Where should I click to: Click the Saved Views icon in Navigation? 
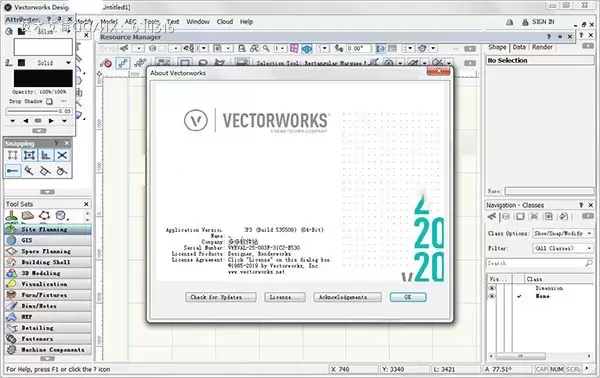tap(549, 217)
